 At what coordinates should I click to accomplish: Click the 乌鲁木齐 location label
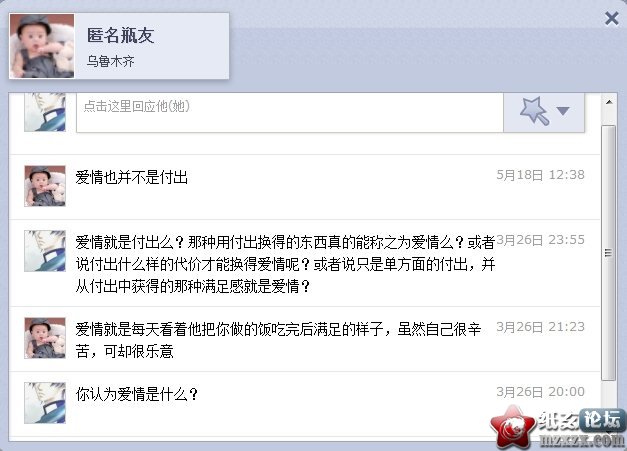[x=110, y=62]
